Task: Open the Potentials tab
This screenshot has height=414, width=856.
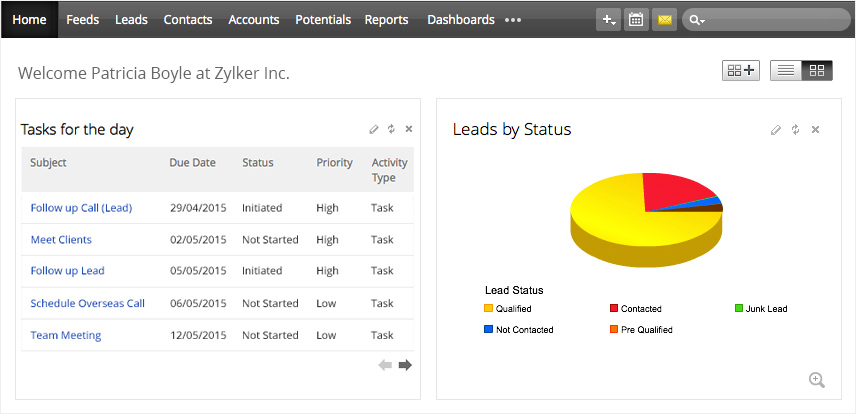Action: click(x=323, y=20)
